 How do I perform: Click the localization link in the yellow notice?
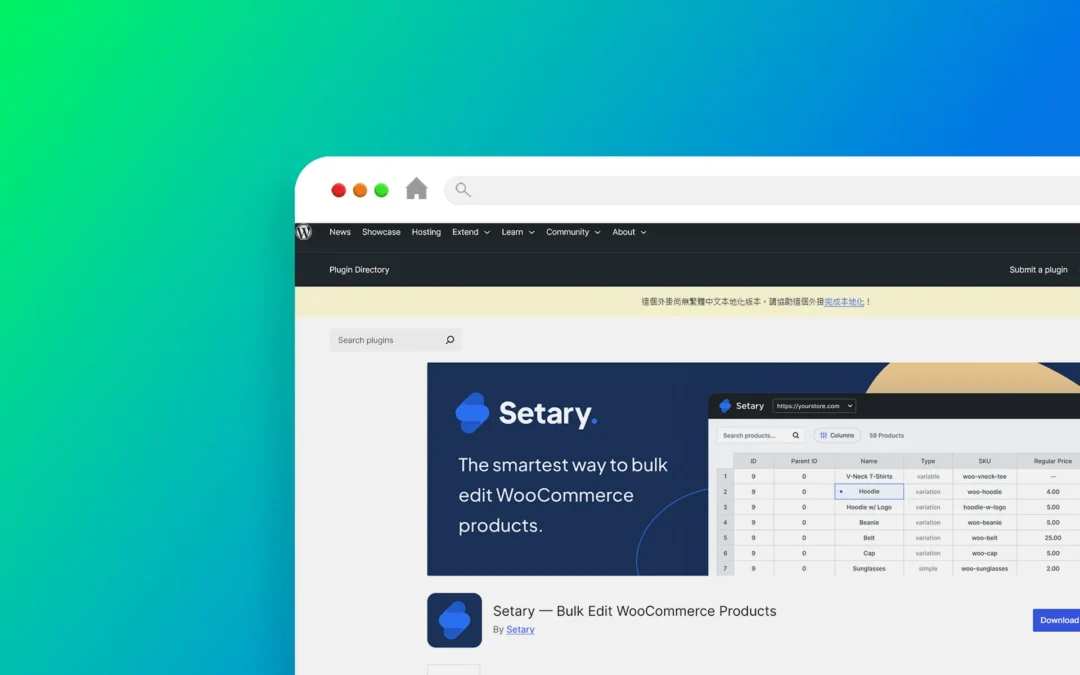[844, 302]
